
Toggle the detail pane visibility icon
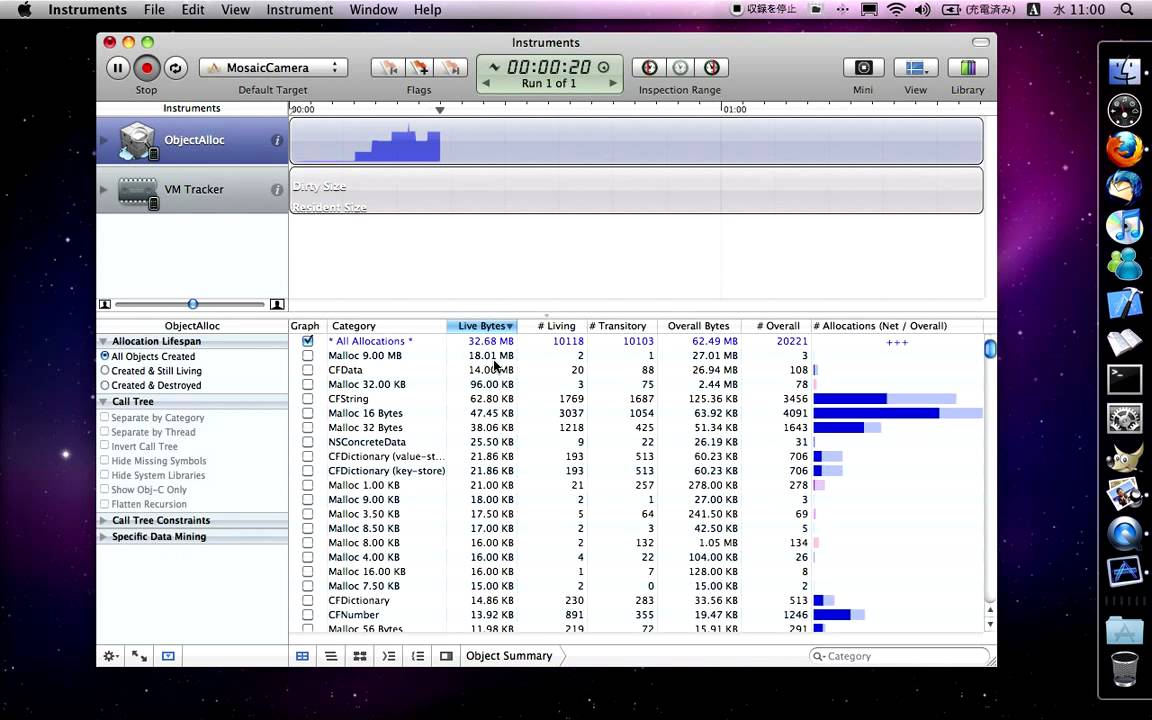(168, 656)
